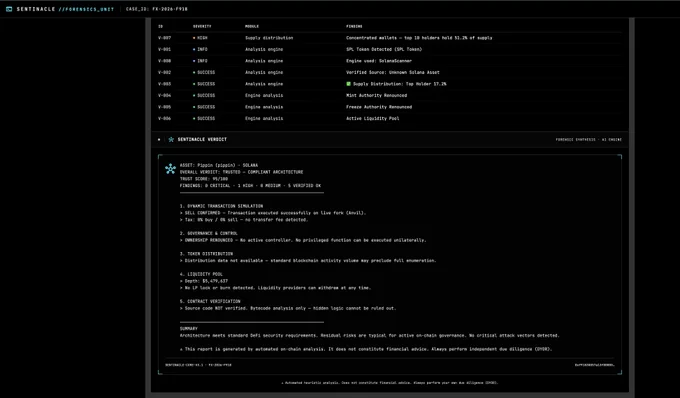Click the 3. TOKEN DISTRIBUTION heading
Image resolution: width=680 pixels, height=398 pixels.
206,254
